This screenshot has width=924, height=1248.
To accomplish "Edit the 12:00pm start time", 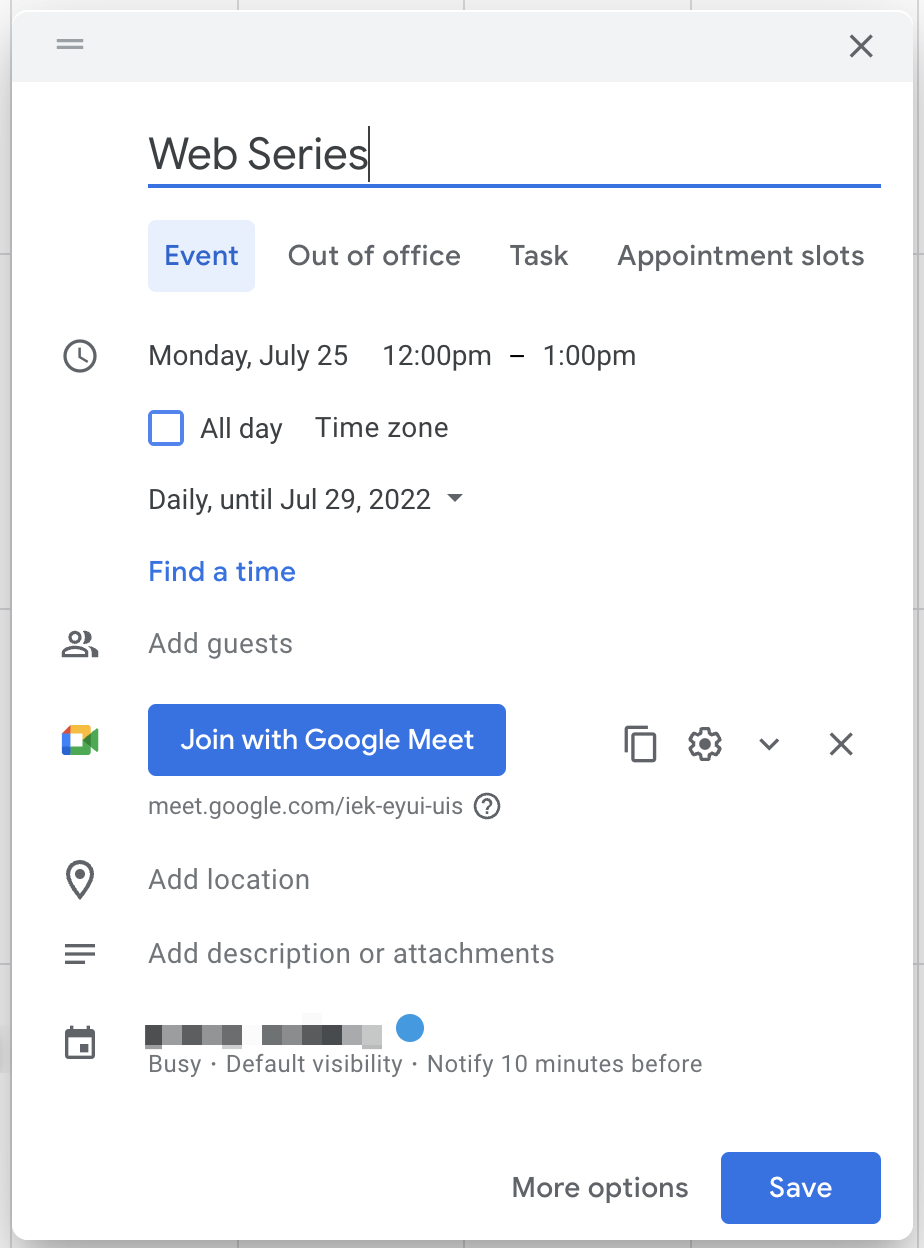I will point(437,356).
